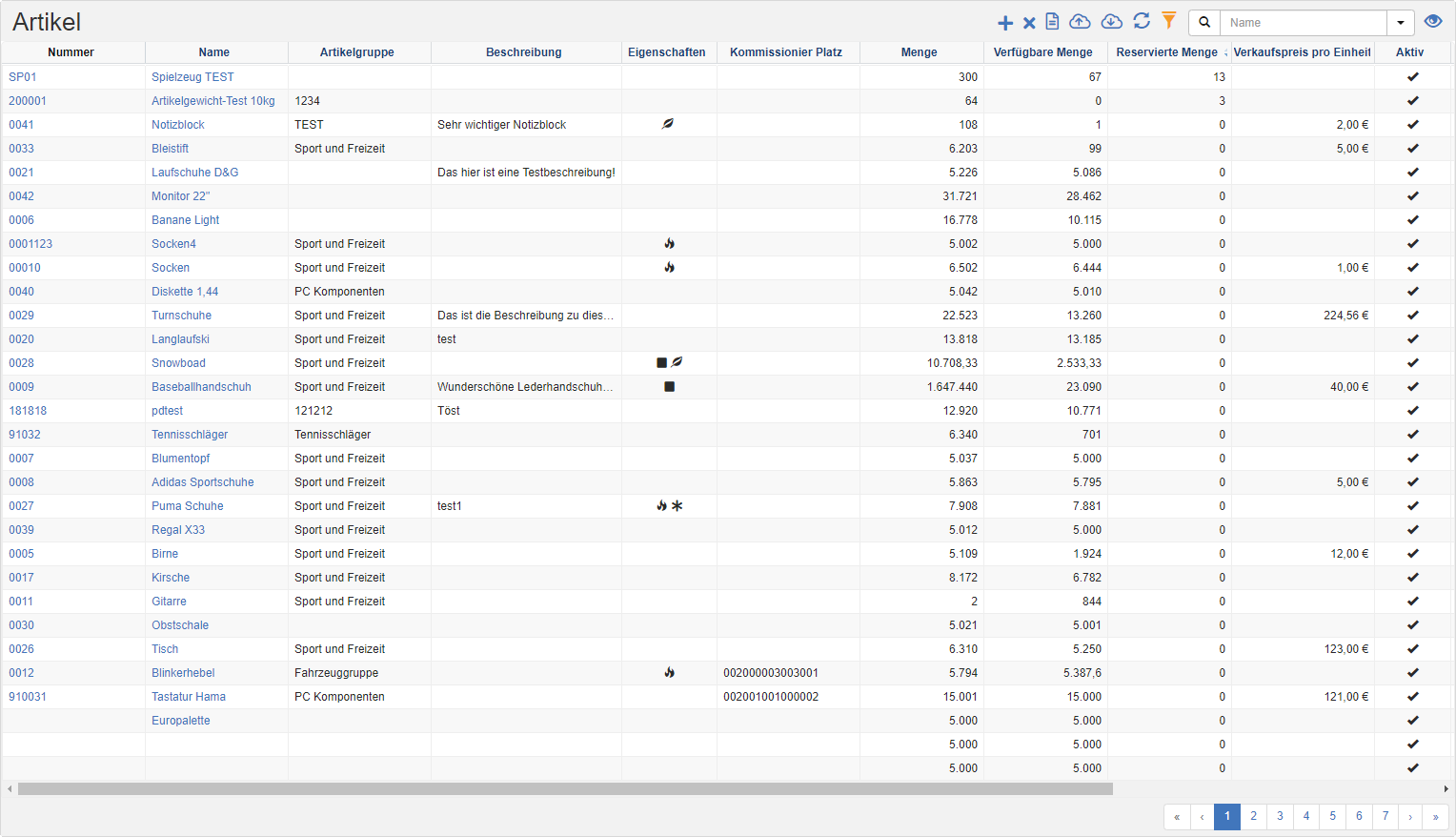Image resolution: width=1456 pixels, height=837 pixels.
Task: Toggle Aktiv checkmark for Spielzeug TEST
Action: 1412,77
